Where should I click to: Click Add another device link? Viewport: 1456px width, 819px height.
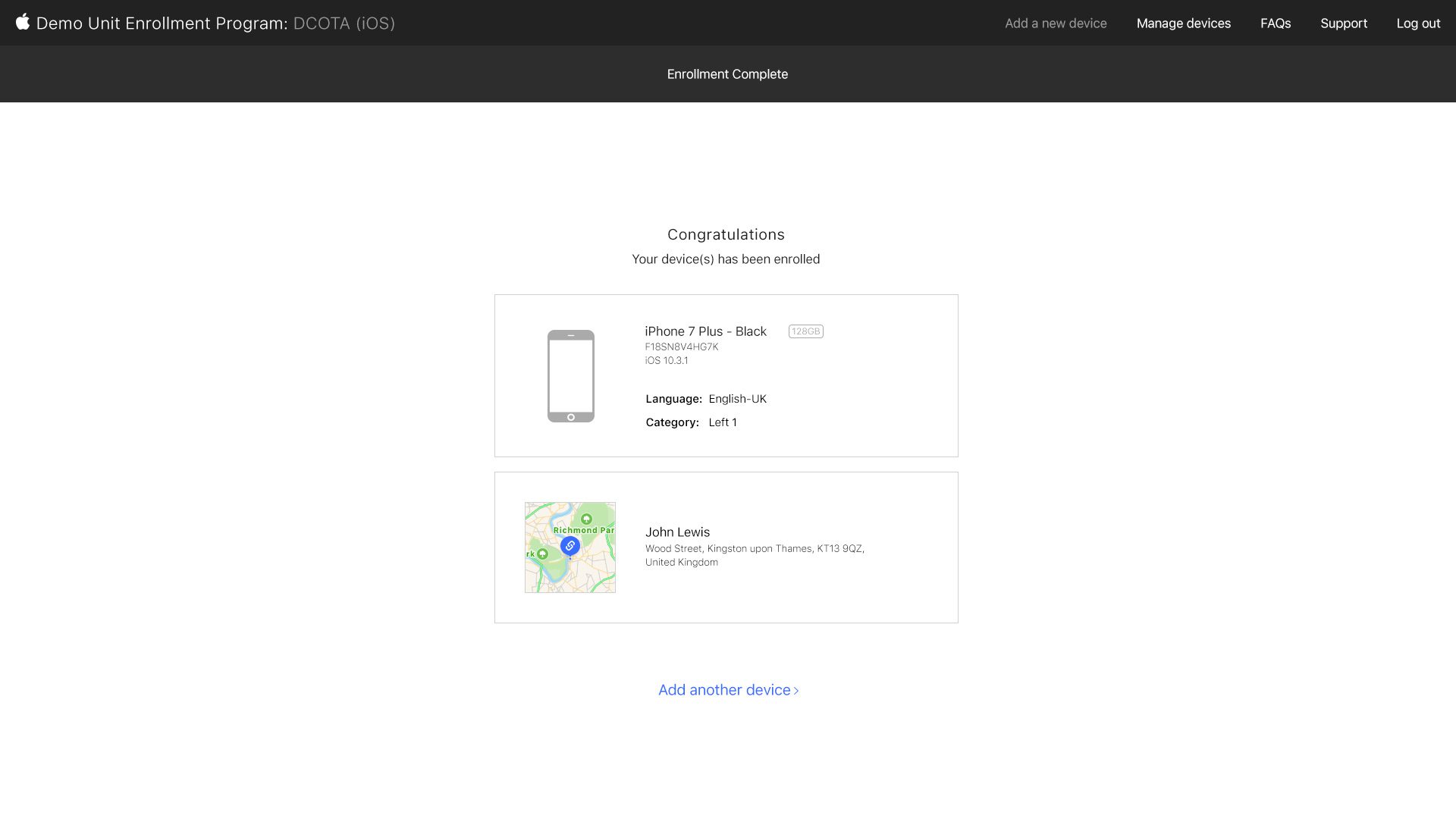click(x=728, y=690)
